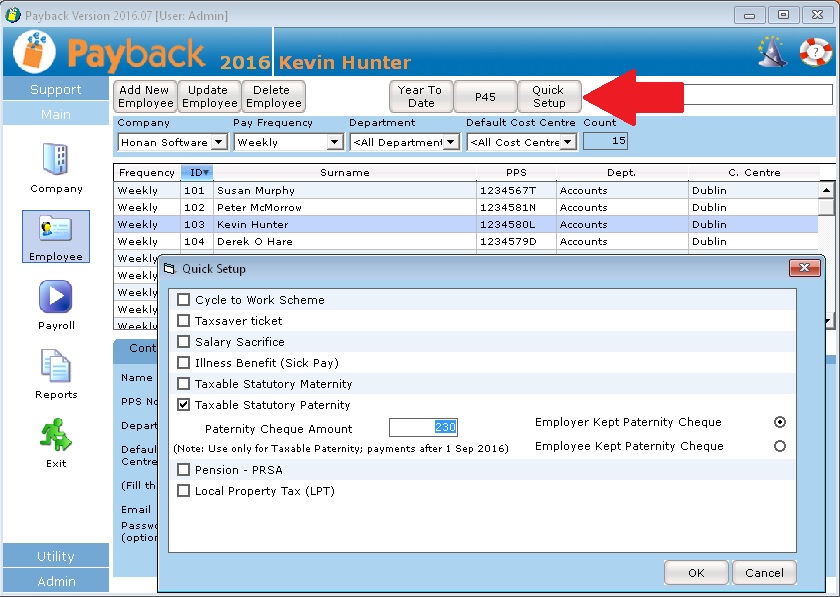
Task: Expand the Company dropdown list
Action: [x=219, y=143]
